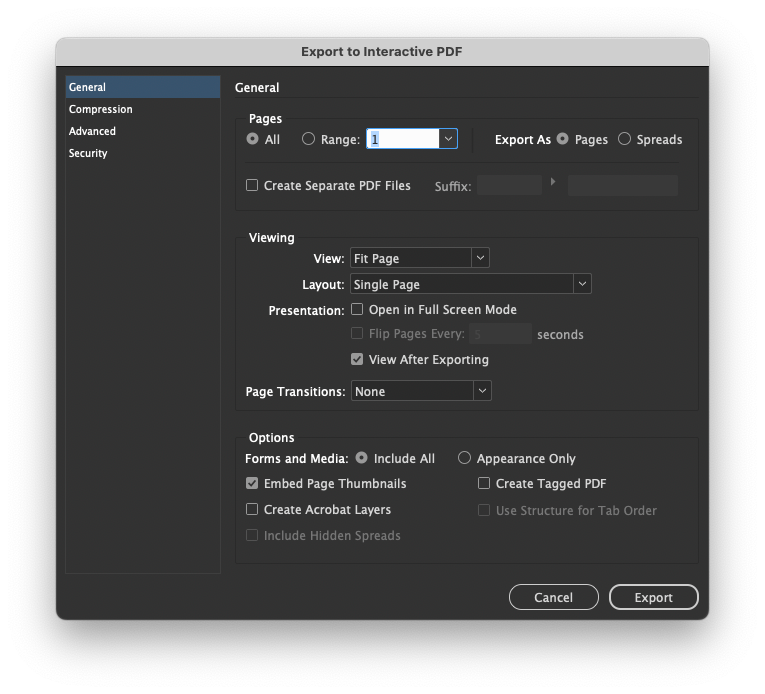
Task: Open the Page Transitions dropdown
Action: point(422,391)
